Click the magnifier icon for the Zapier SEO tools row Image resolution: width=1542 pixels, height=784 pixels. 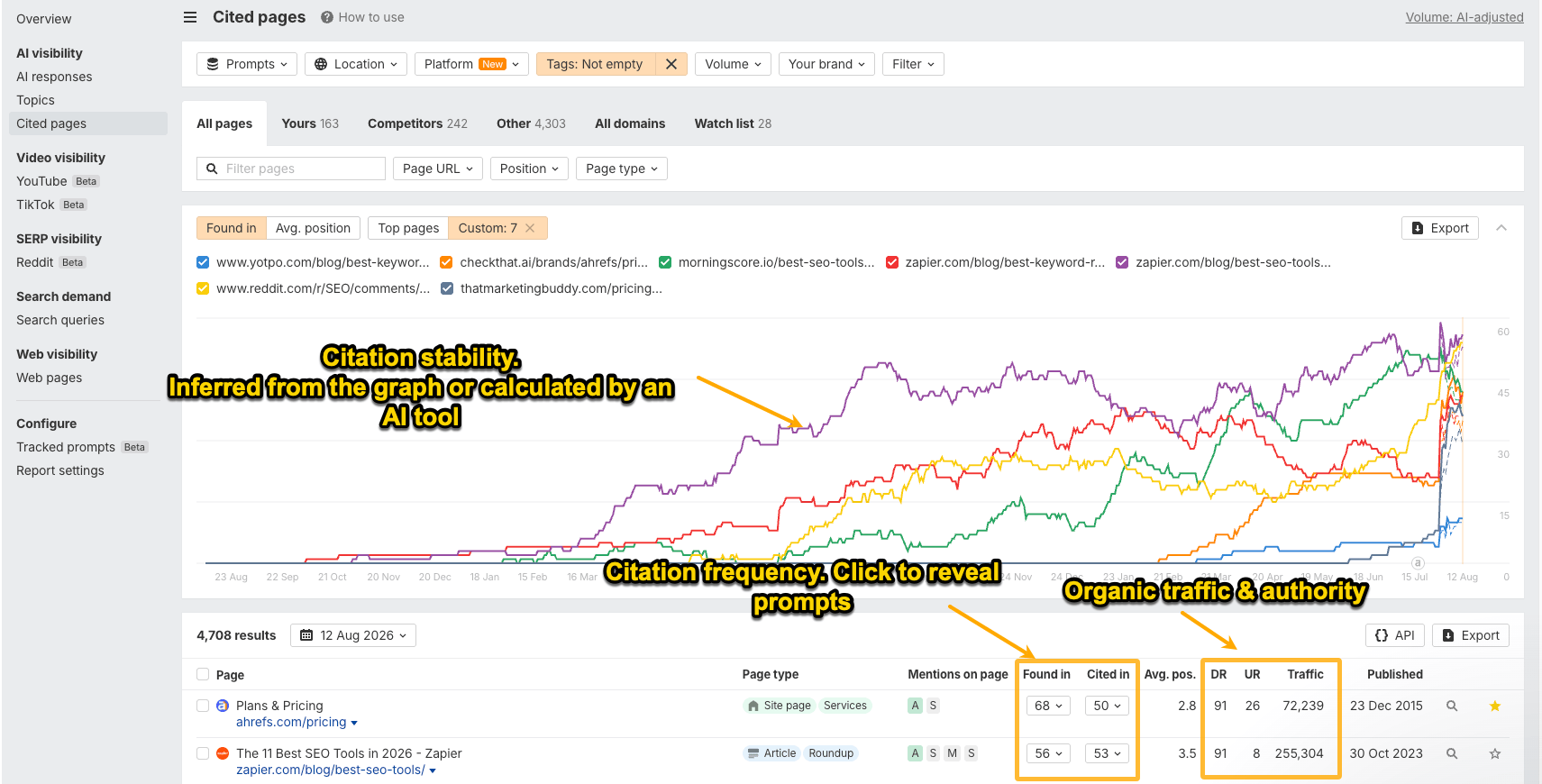(x=1452, y=753)
